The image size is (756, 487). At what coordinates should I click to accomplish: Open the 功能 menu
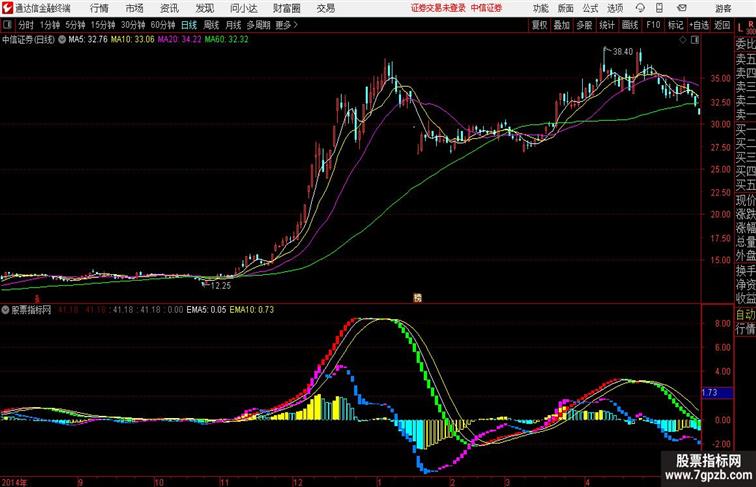coord(541,8)
